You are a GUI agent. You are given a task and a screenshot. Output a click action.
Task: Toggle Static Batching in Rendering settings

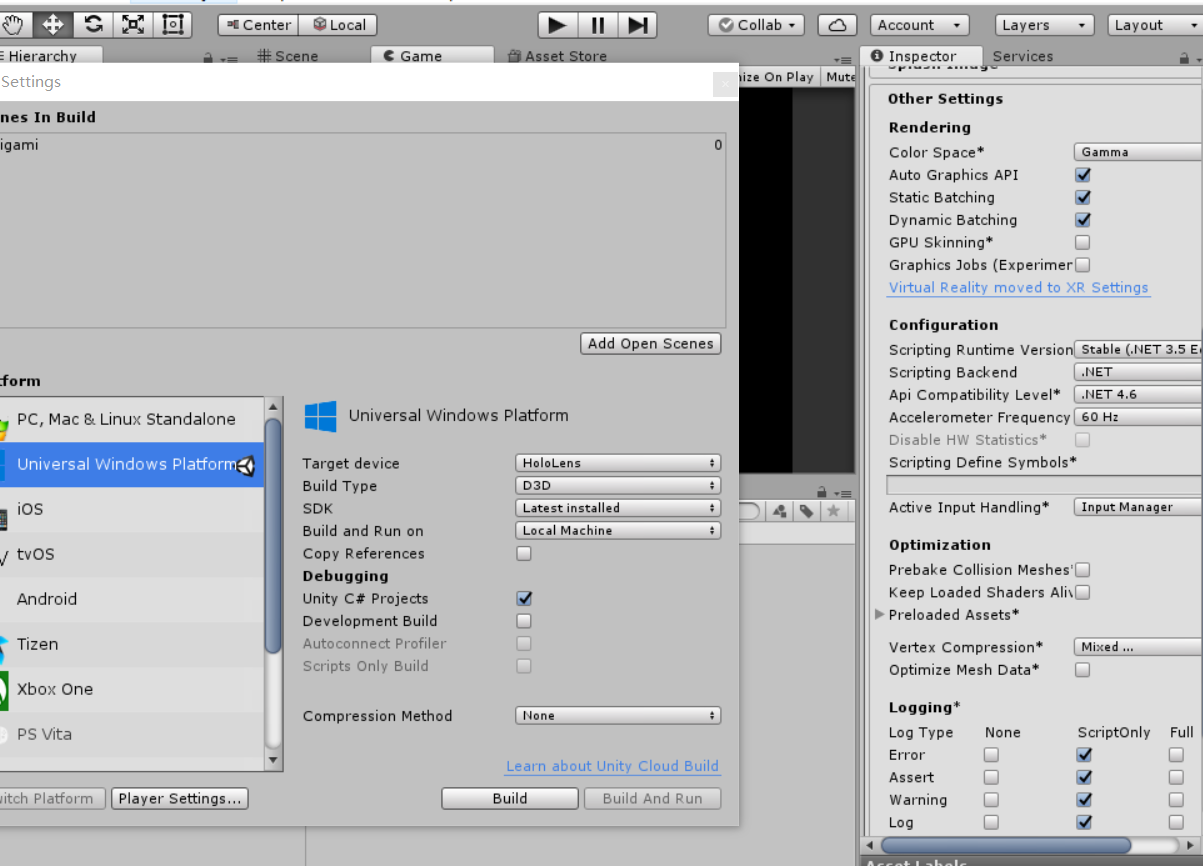pos(1082,197)
